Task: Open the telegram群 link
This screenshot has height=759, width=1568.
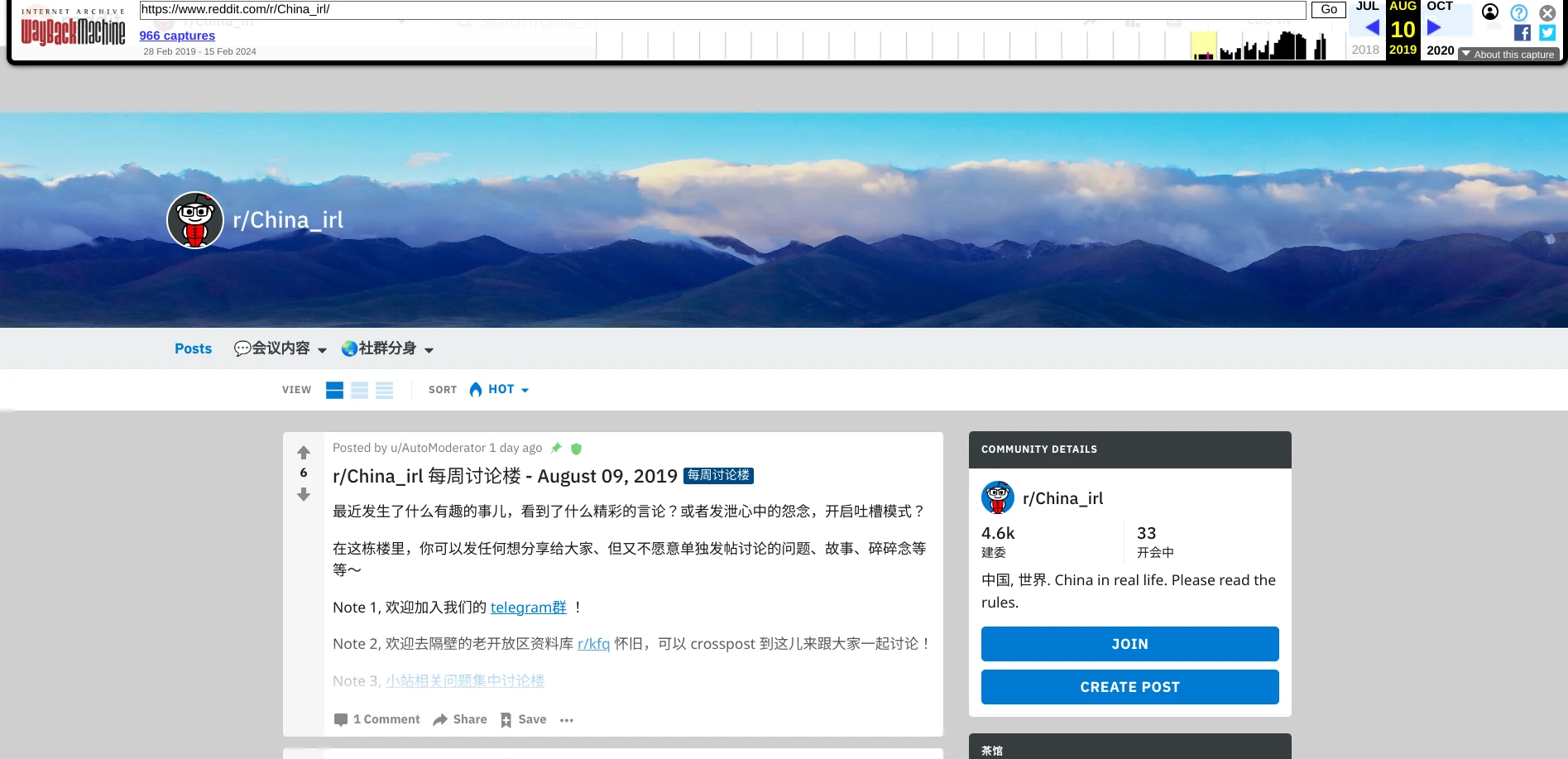Action: (529, 608)
